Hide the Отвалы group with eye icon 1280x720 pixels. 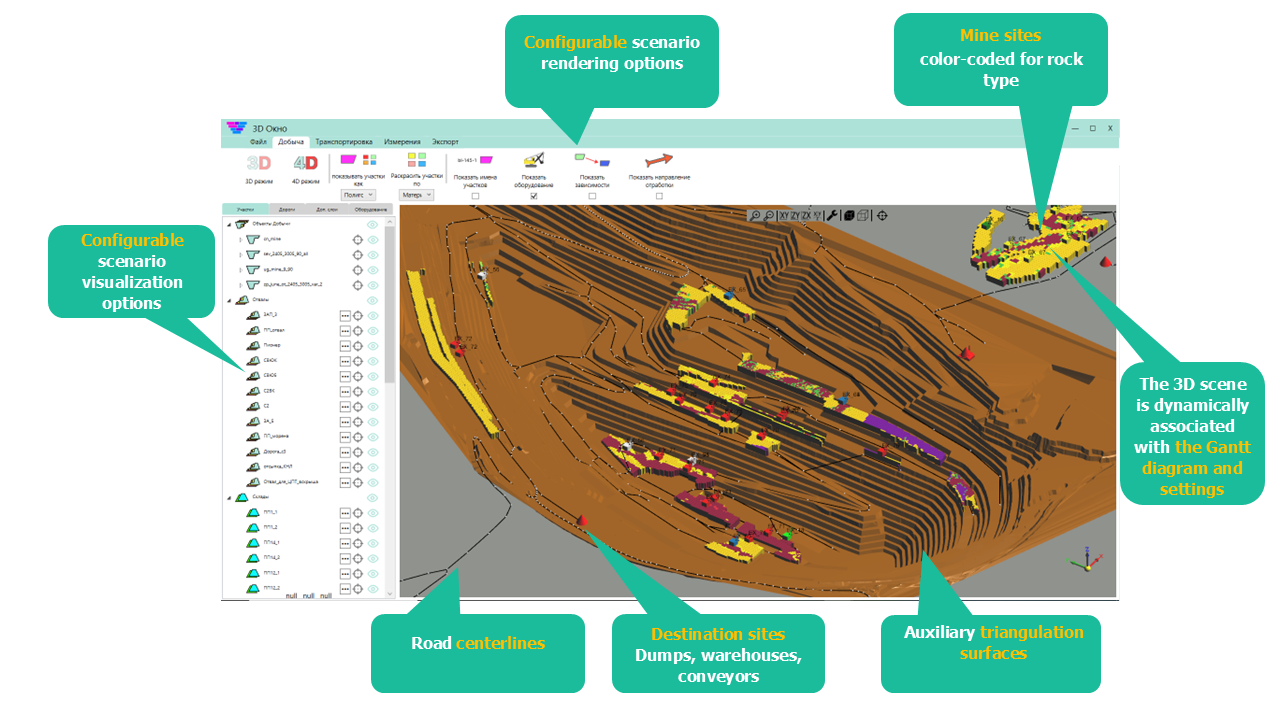(373, 301)
